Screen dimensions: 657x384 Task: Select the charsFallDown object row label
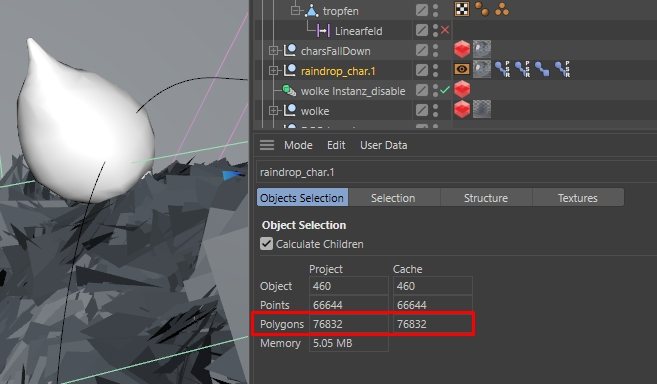tap(335, 51)
